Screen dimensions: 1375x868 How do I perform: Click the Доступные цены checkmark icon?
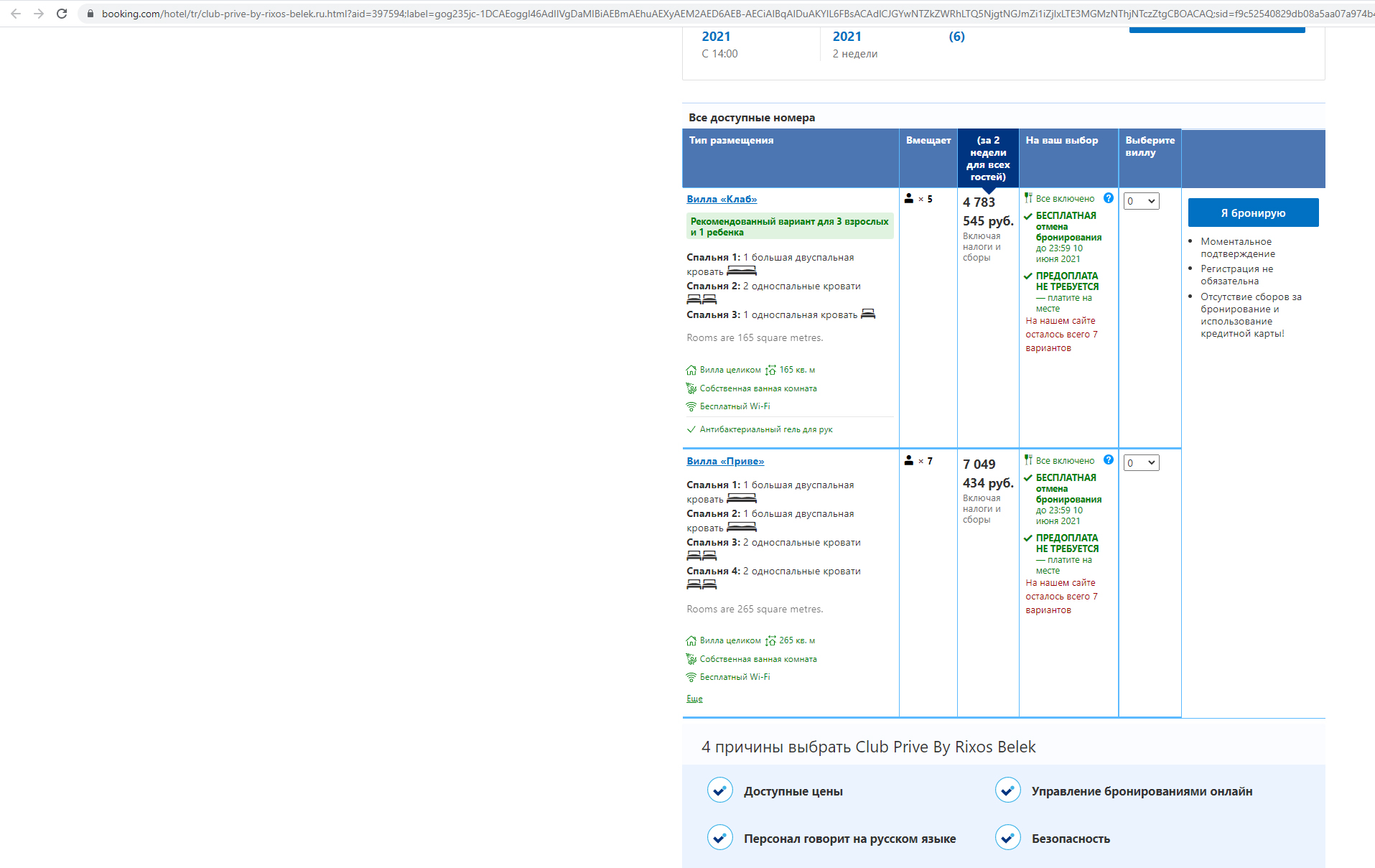click(720, 790)
